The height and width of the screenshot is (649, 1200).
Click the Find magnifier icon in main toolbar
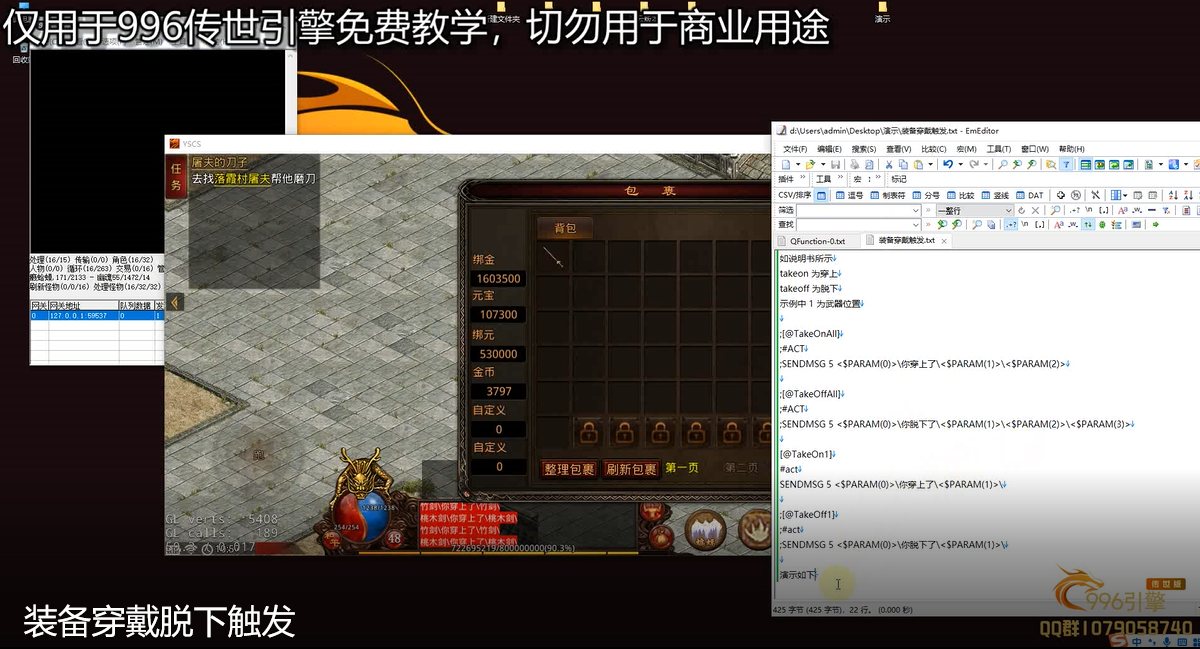click(1002, 164)
